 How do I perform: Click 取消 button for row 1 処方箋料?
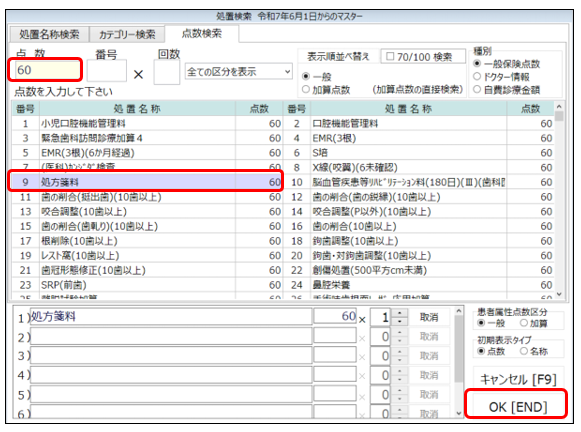point(429,317)
